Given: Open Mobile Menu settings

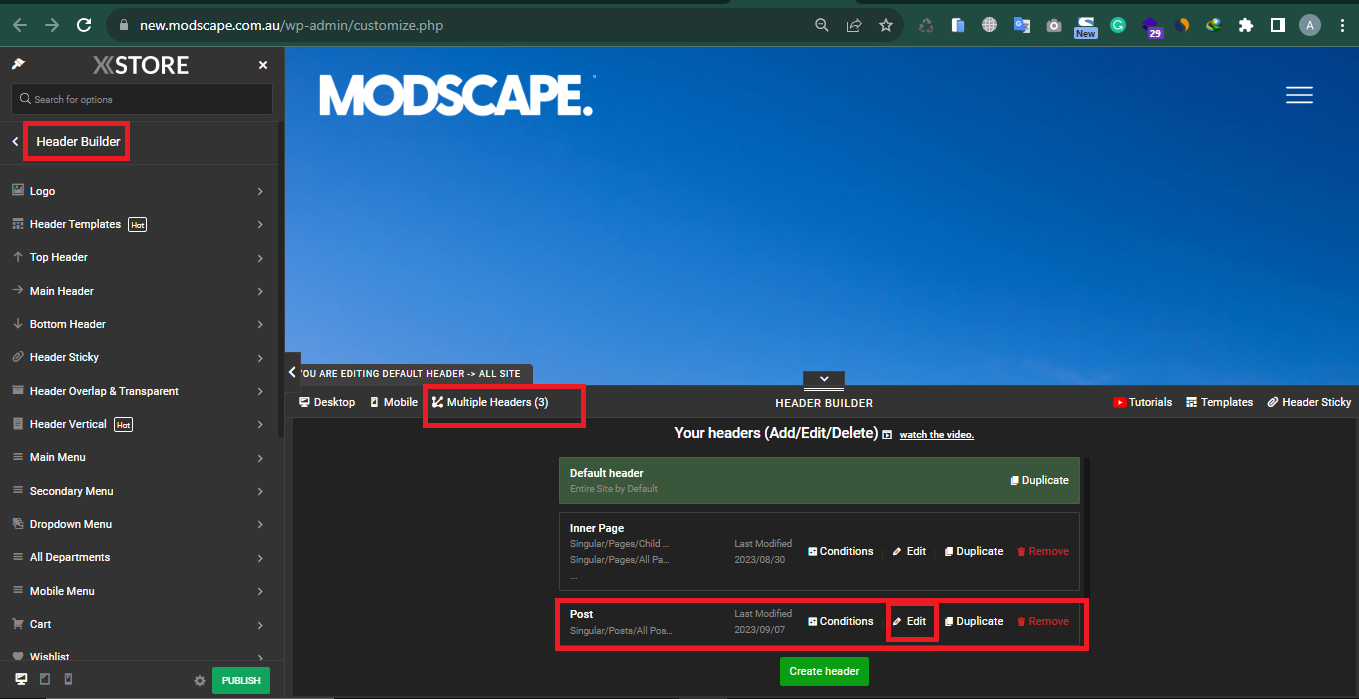Looking at the screenshot, I should pos(138,591).
